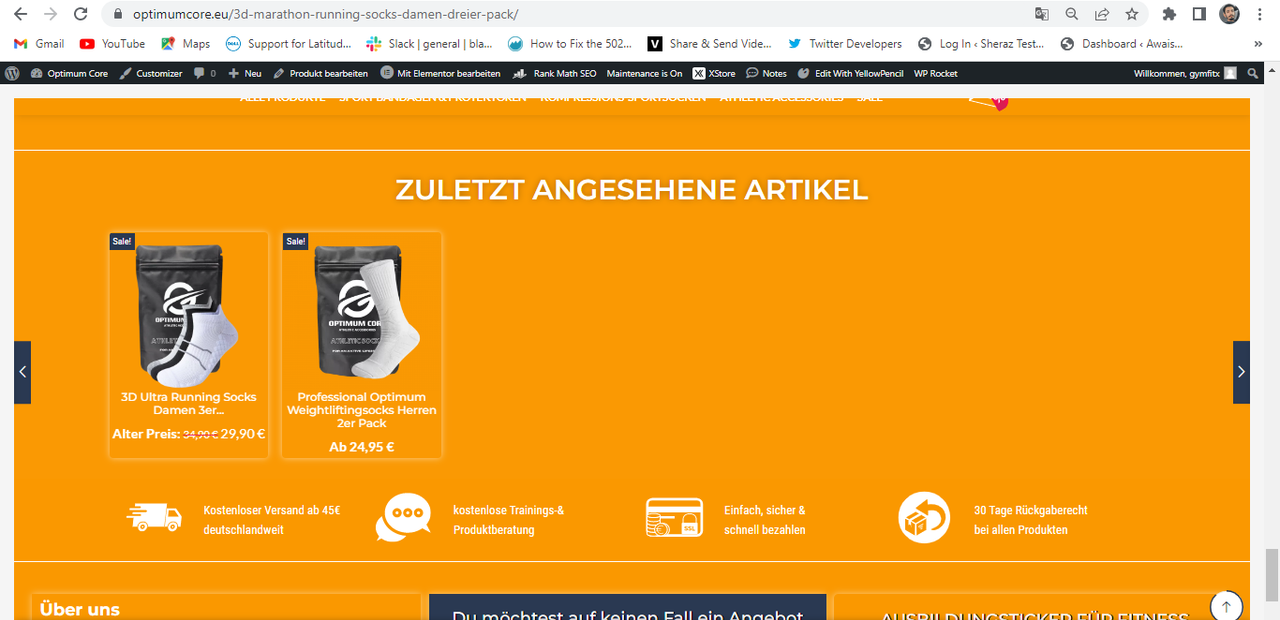1280x620 pixels.
Task: Open the Log In Sheraz Test bookmark
Action: tap(981, 44)
